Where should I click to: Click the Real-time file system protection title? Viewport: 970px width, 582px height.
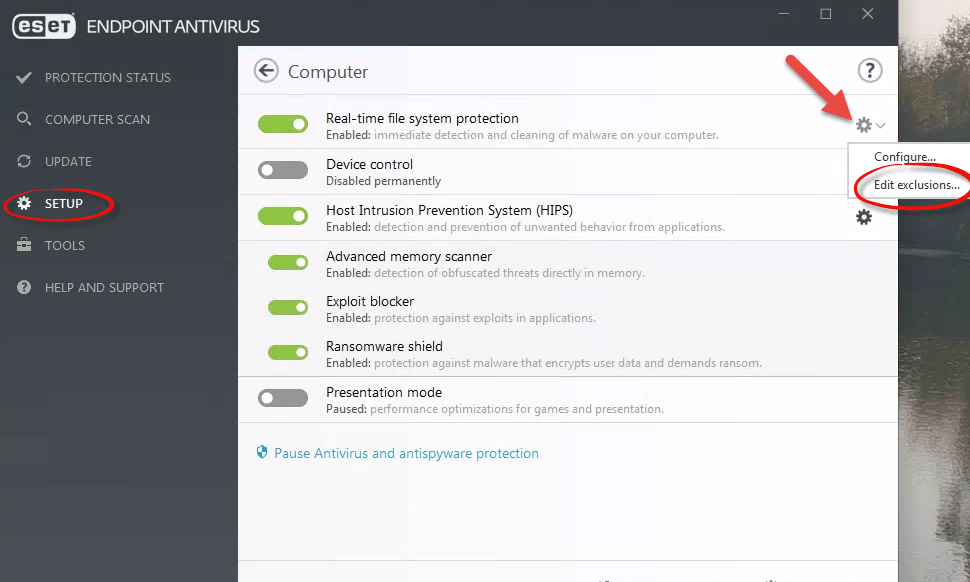422,118
